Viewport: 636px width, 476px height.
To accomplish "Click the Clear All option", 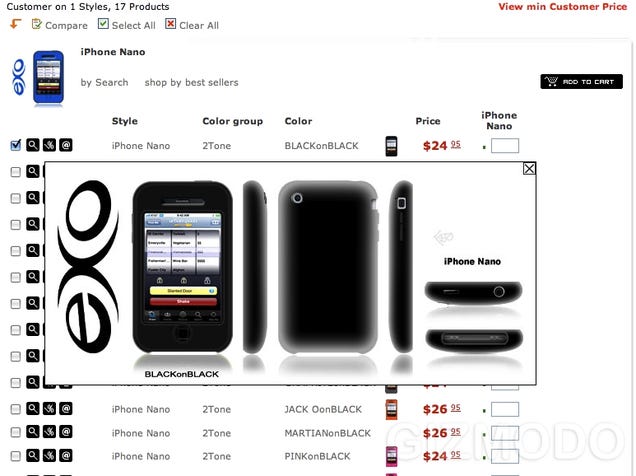I will point(192,25).
